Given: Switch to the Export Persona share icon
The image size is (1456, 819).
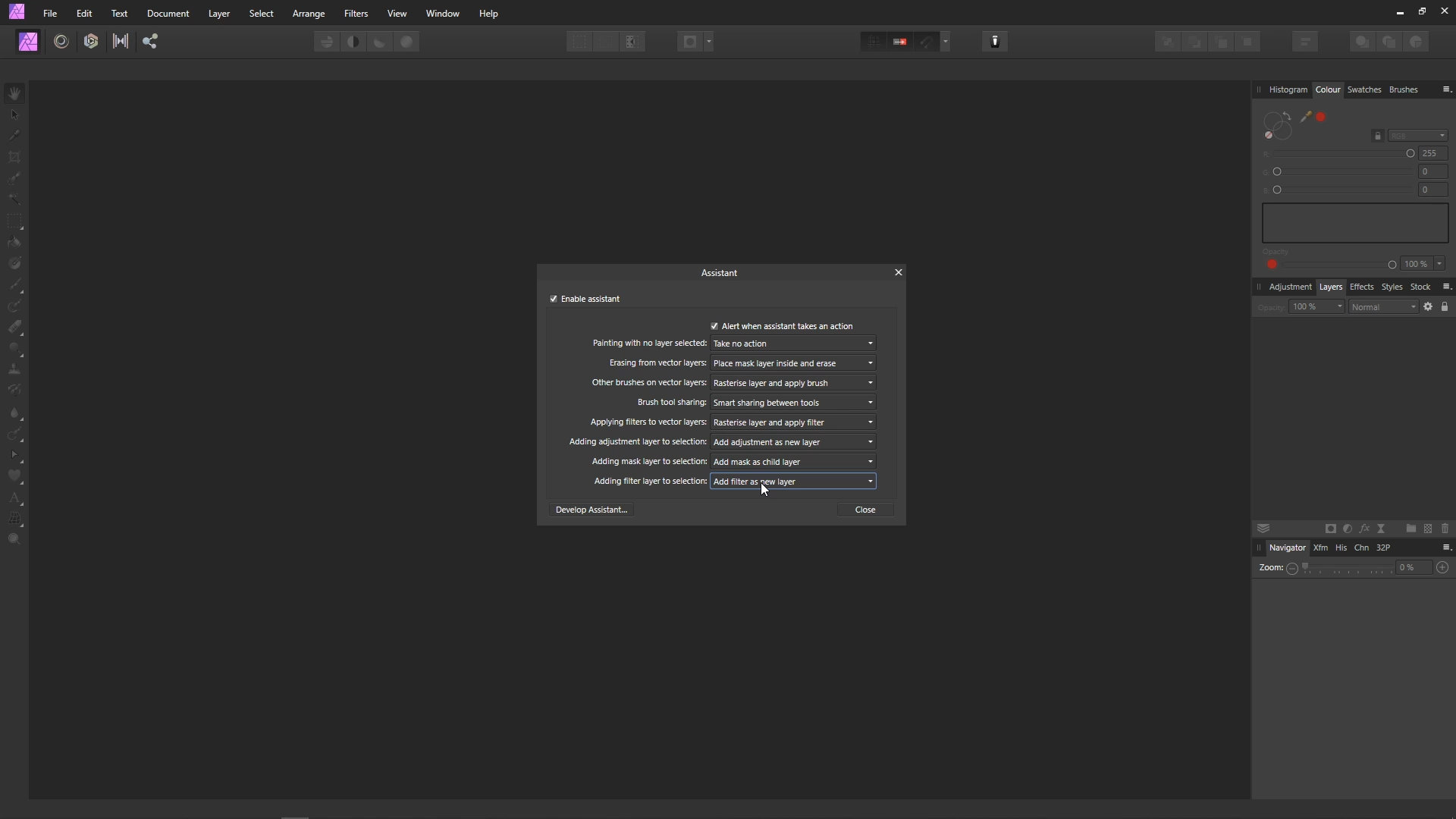Looking at the screenshot, I should [150, 42].
